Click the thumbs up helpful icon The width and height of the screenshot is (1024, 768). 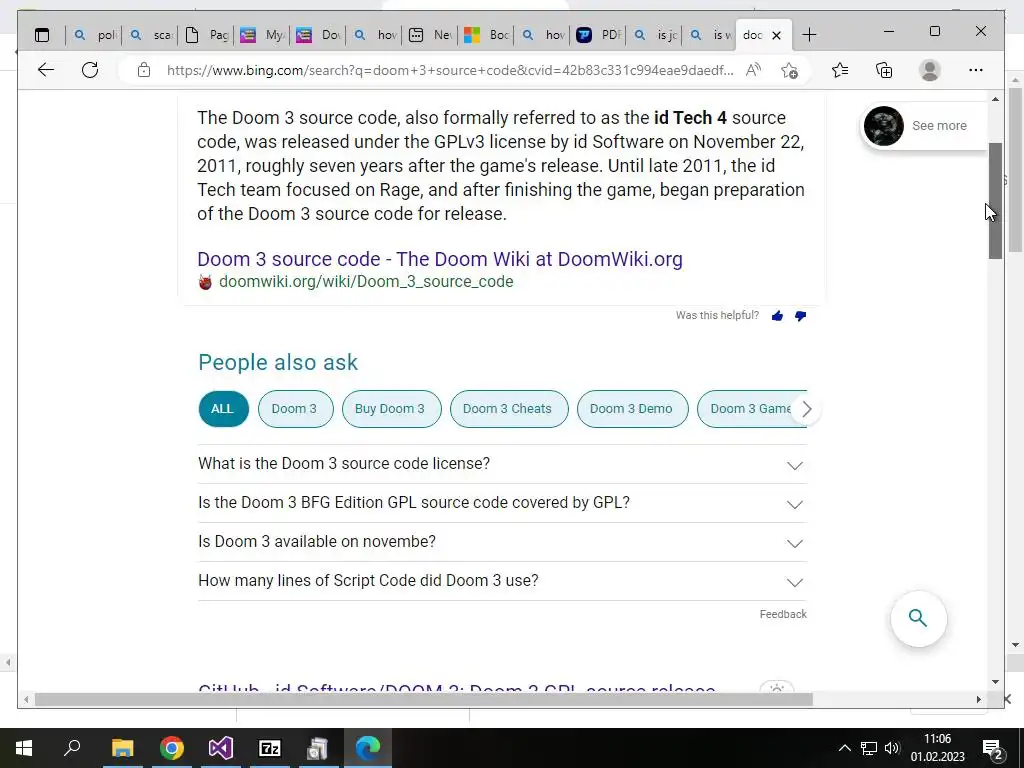pos(777,316)
